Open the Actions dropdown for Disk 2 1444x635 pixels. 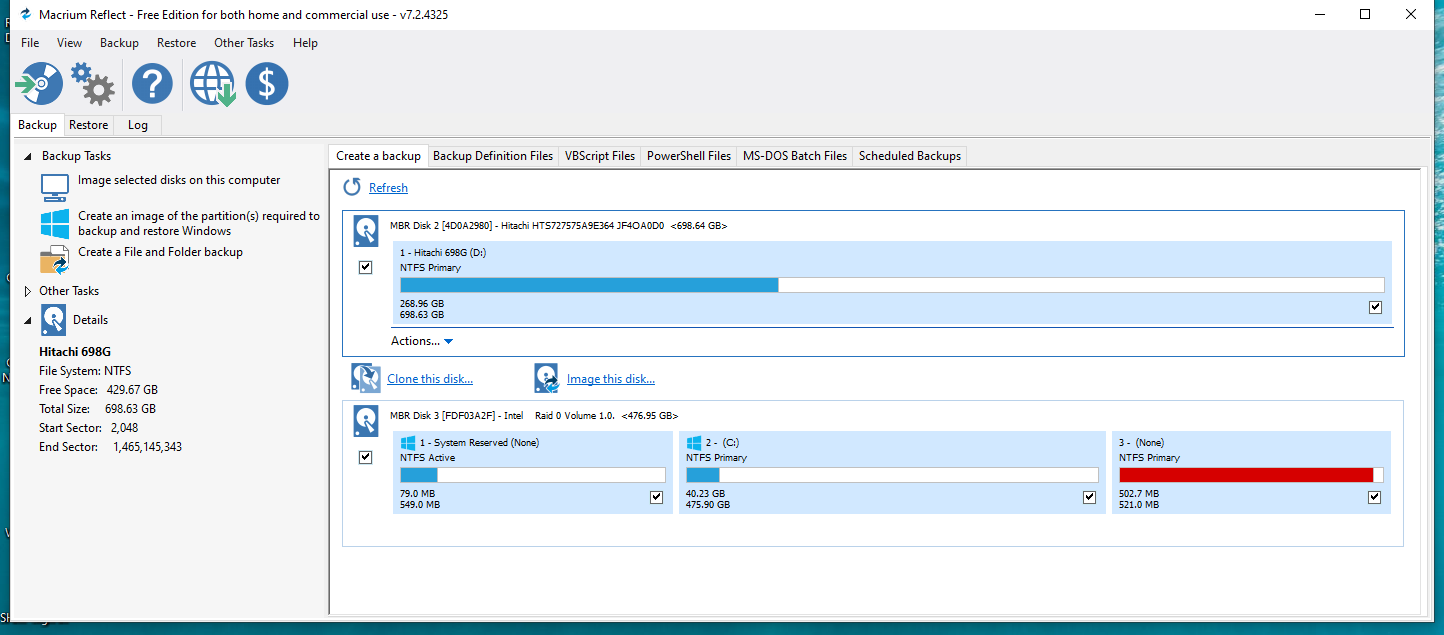(422, 341)
